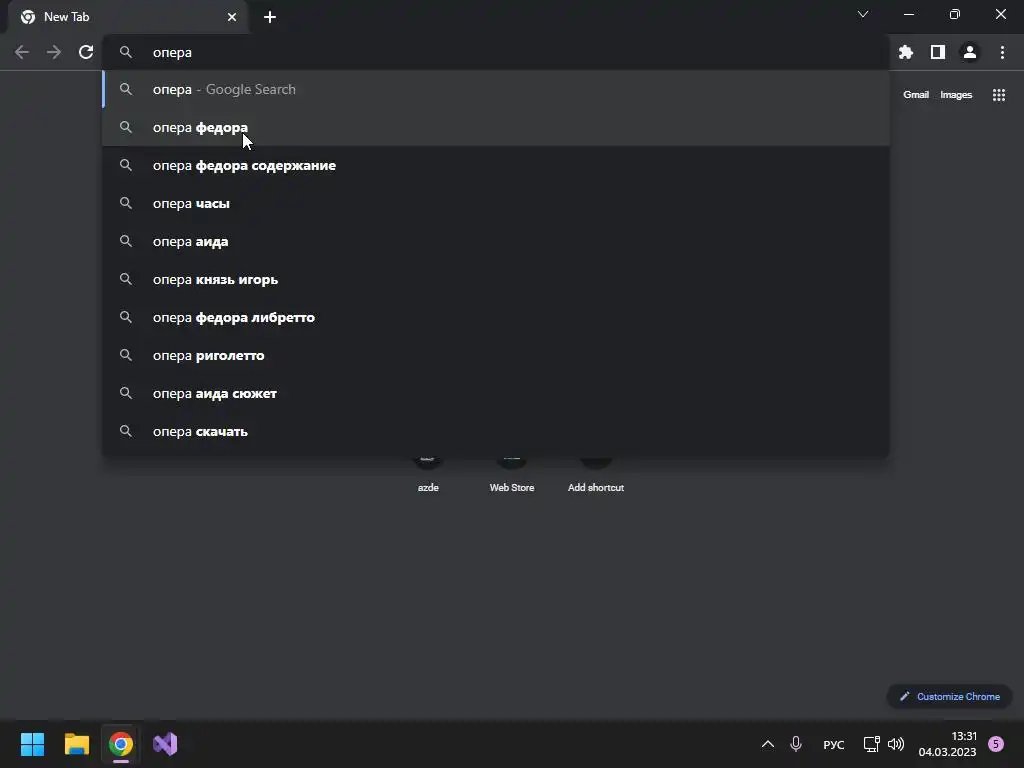Open Chrome three-dot menu
The height and width of the screenshot is (768, 1024).
[1002, 52]
